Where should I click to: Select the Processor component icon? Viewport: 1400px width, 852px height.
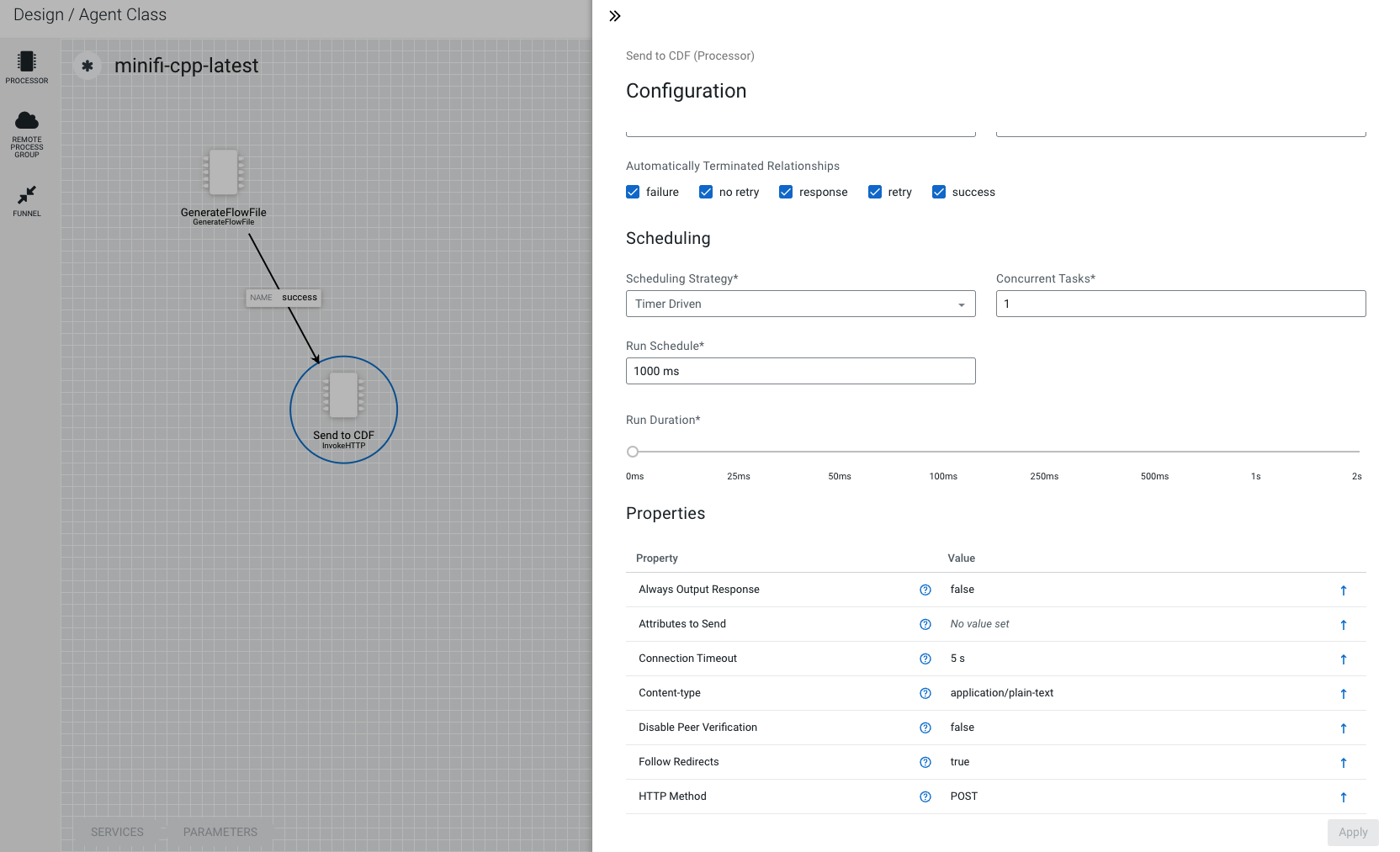pos(27,62)
